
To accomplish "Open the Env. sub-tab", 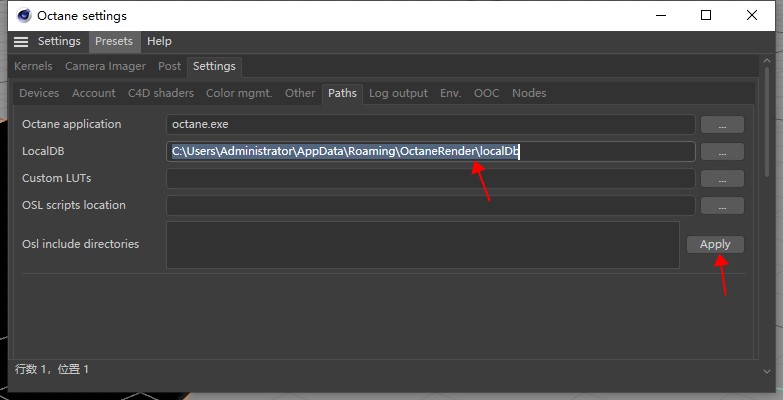I will point(450,93).
